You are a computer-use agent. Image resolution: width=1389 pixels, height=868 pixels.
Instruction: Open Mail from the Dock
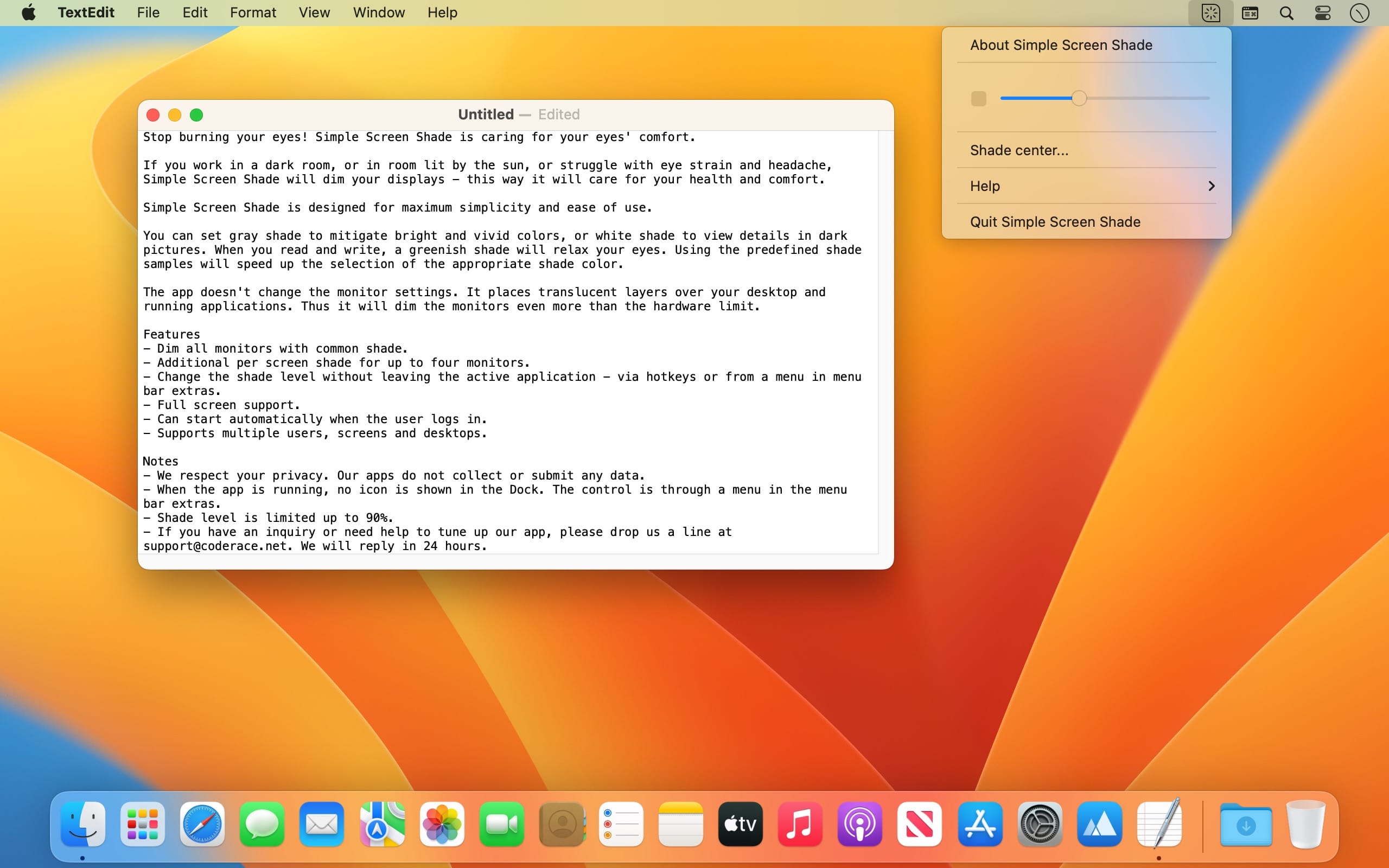point(321,824)
